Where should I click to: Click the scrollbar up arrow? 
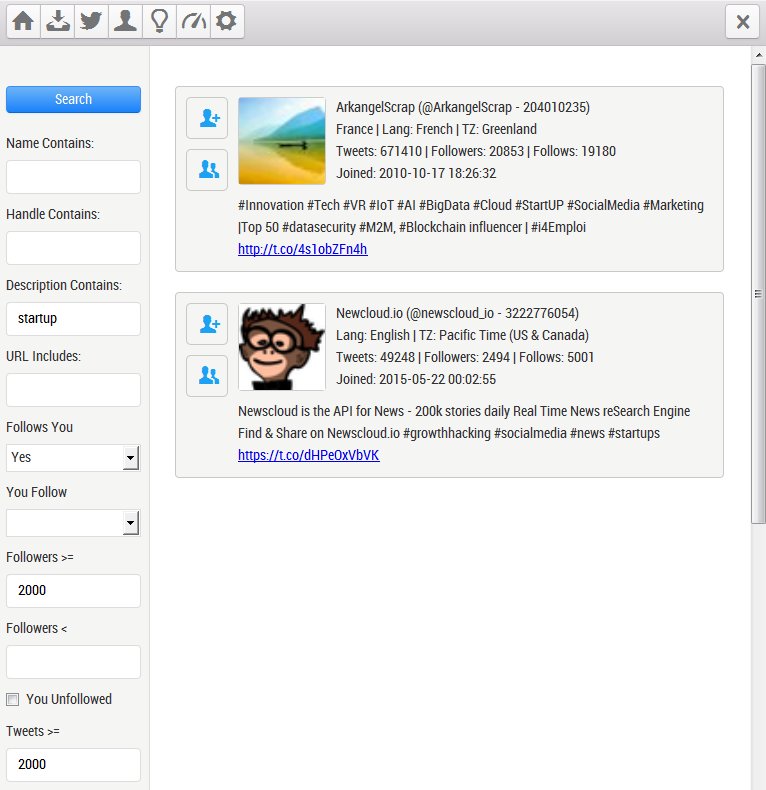pyautogui.click(x=758, y=54)
